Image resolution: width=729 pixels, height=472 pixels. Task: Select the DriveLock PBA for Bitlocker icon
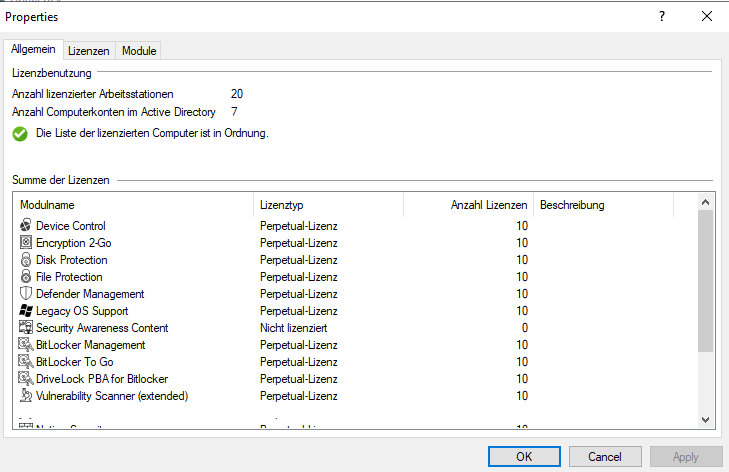(26, 379)
